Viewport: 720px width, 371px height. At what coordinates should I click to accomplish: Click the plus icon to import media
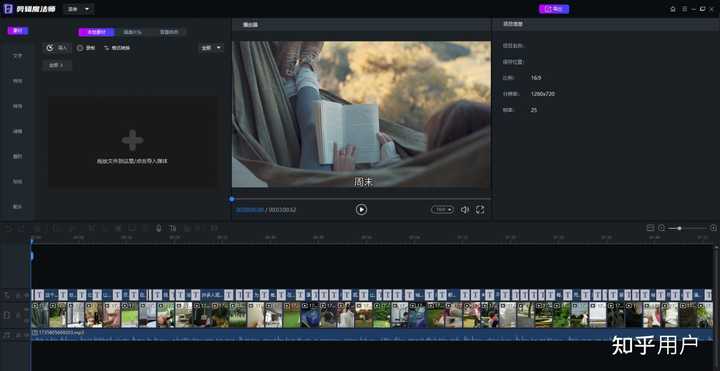(x=132, y=140)
